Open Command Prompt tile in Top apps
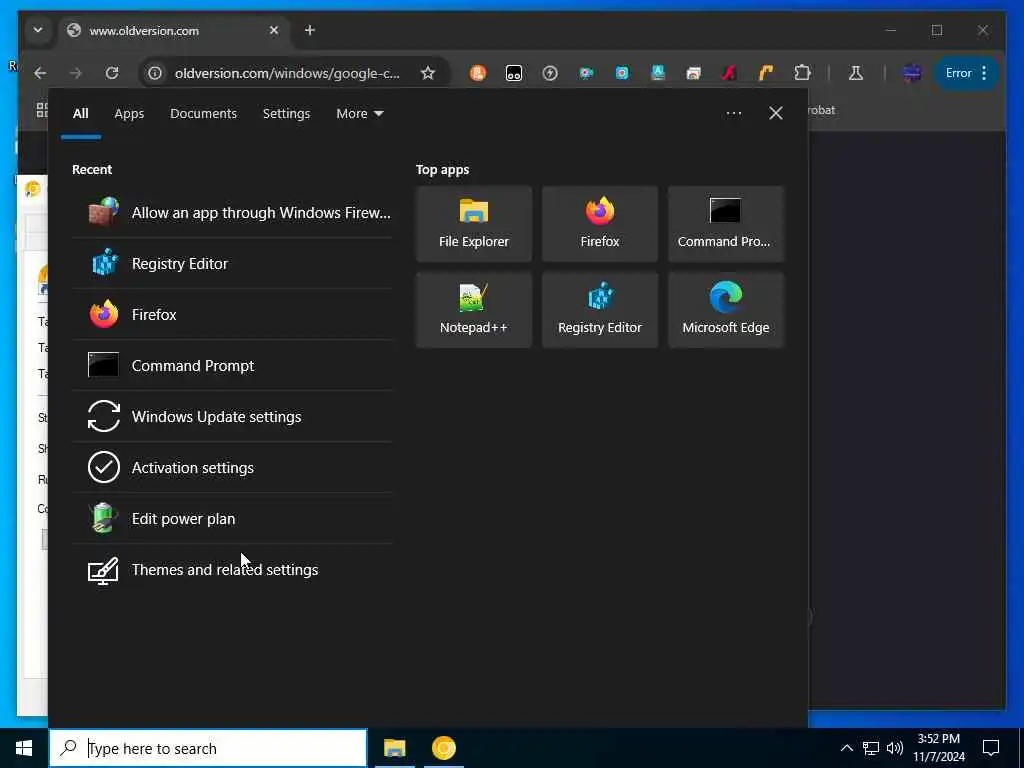The image size is (1024, 768). point(726,224)
